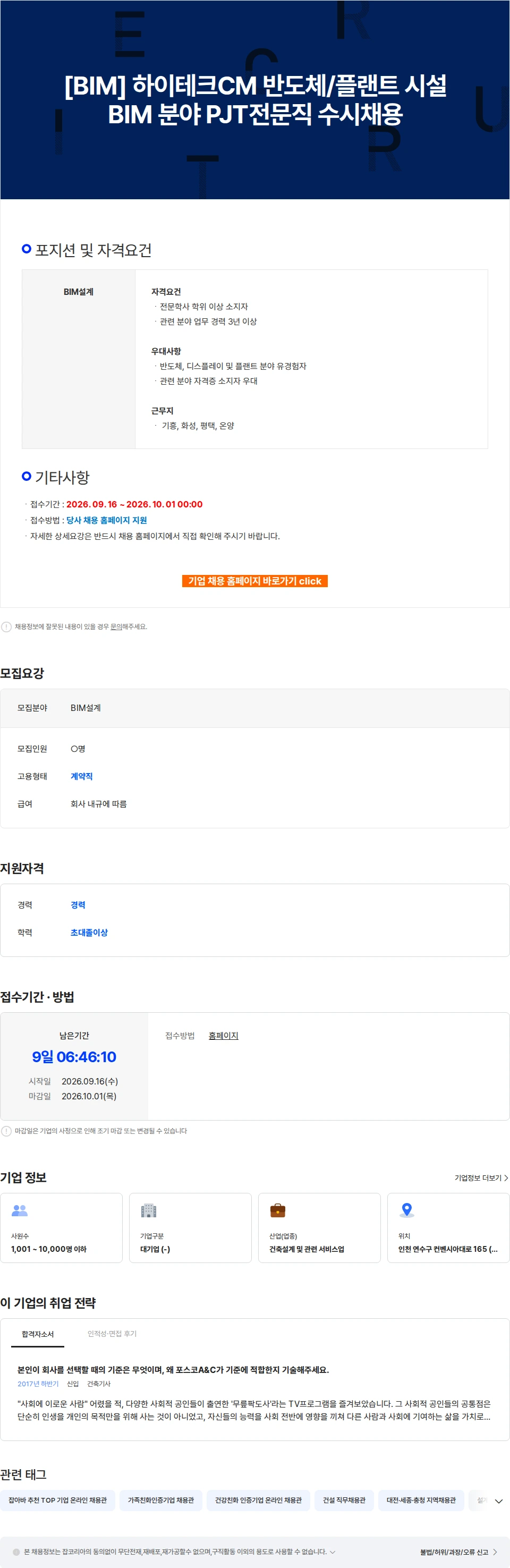Expand the related tags list chevron
The image size is (510, 1568).
click(498, 1501)
